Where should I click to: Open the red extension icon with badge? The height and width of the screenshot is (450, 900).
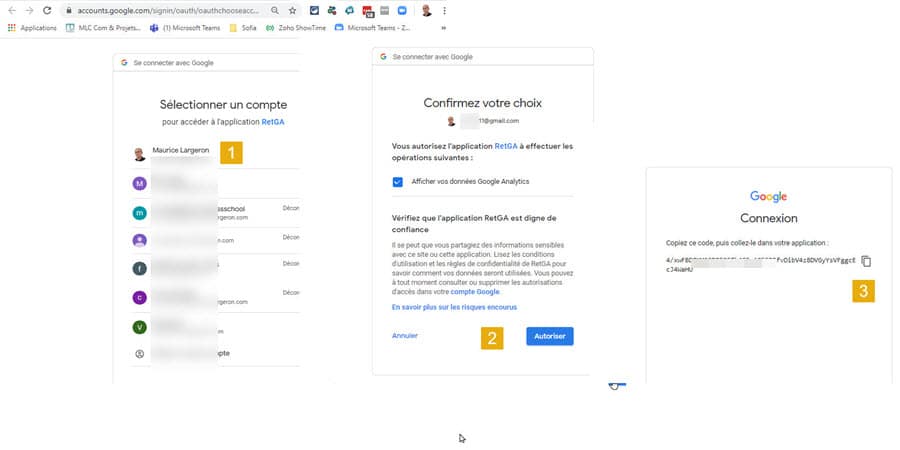pos(368,11)
